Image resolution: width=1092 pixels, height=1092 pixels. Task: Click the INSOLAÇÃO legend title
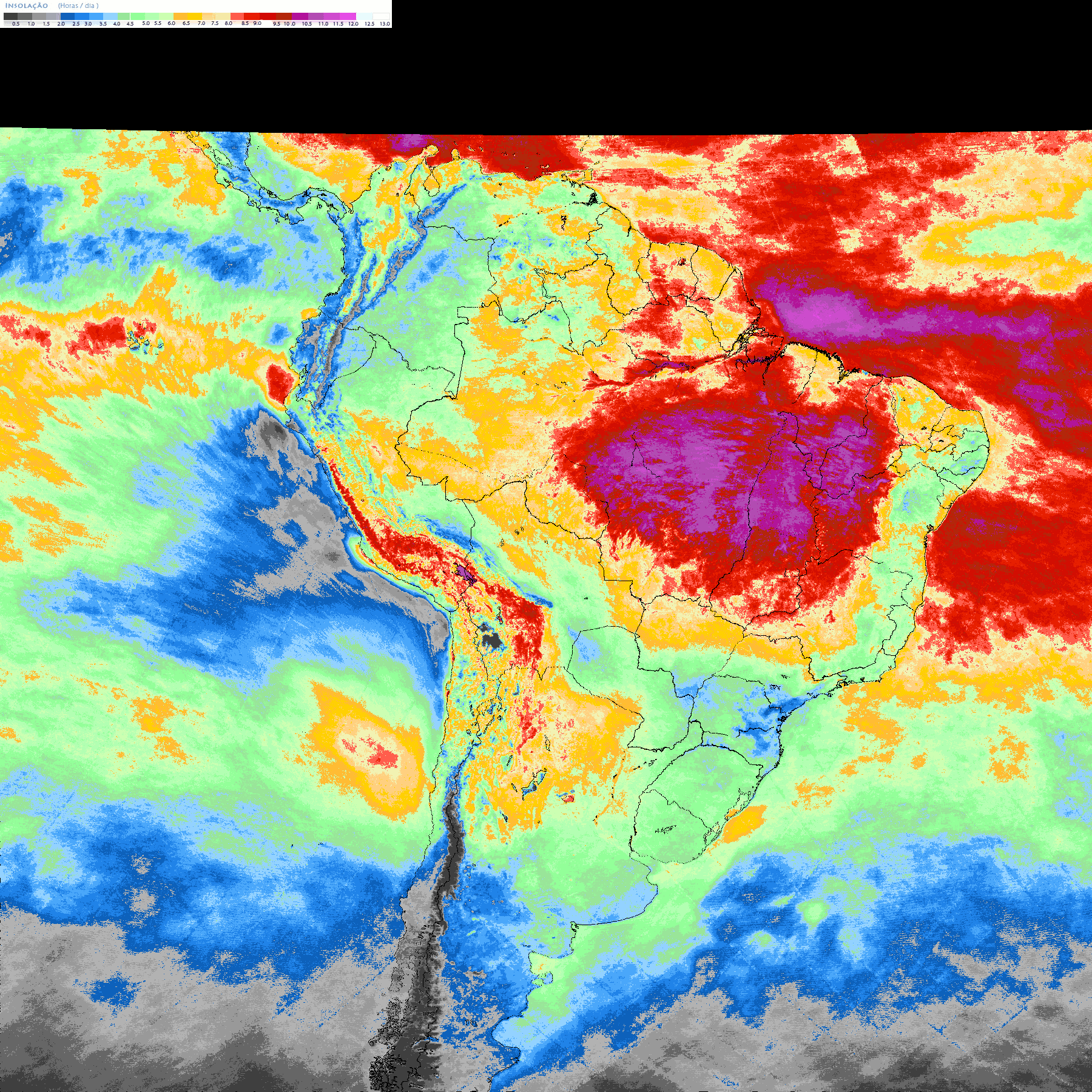[x=27, y=6]
